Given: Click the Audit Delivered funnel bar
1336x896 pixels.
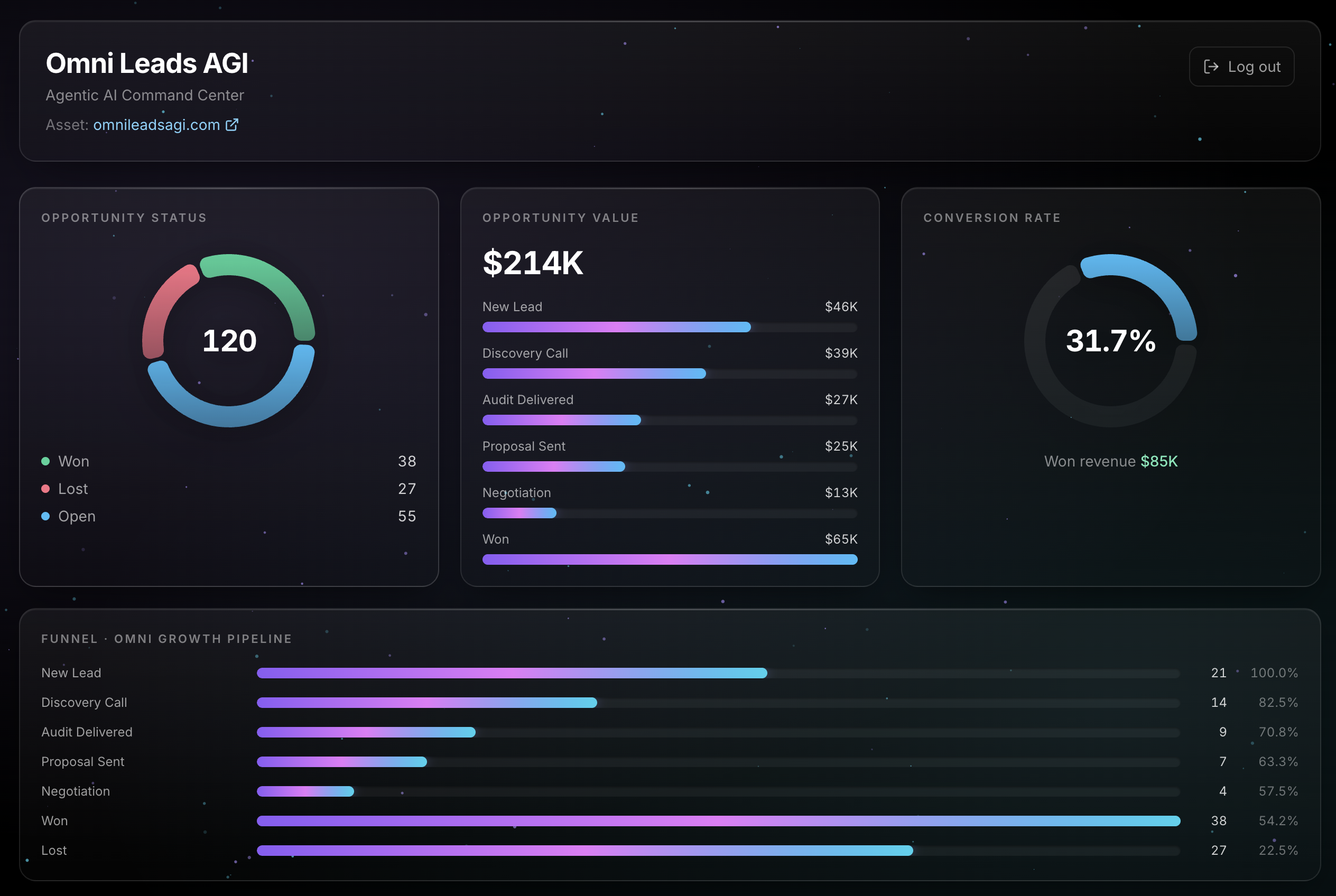Looking at the screenshot, I should point(719,732).
